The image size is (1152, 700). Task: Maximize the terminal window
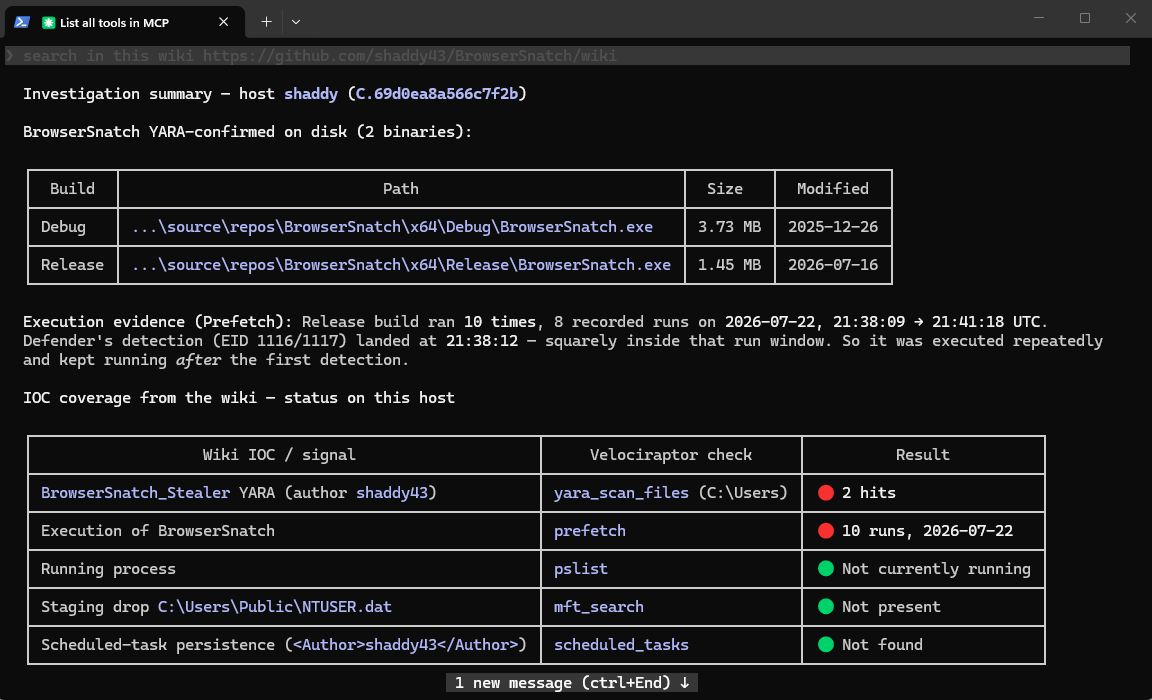(1084, 18)
